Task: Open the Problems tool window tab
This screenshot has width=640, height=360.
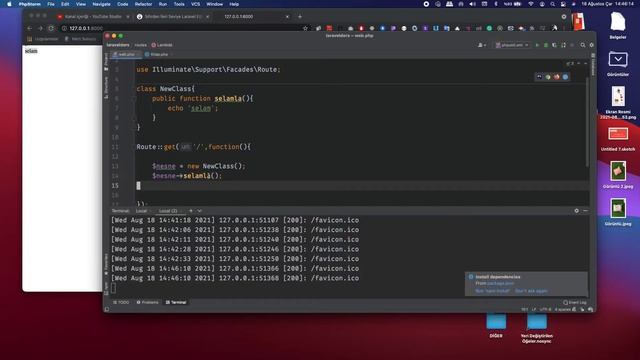Action: coord(147,302)
